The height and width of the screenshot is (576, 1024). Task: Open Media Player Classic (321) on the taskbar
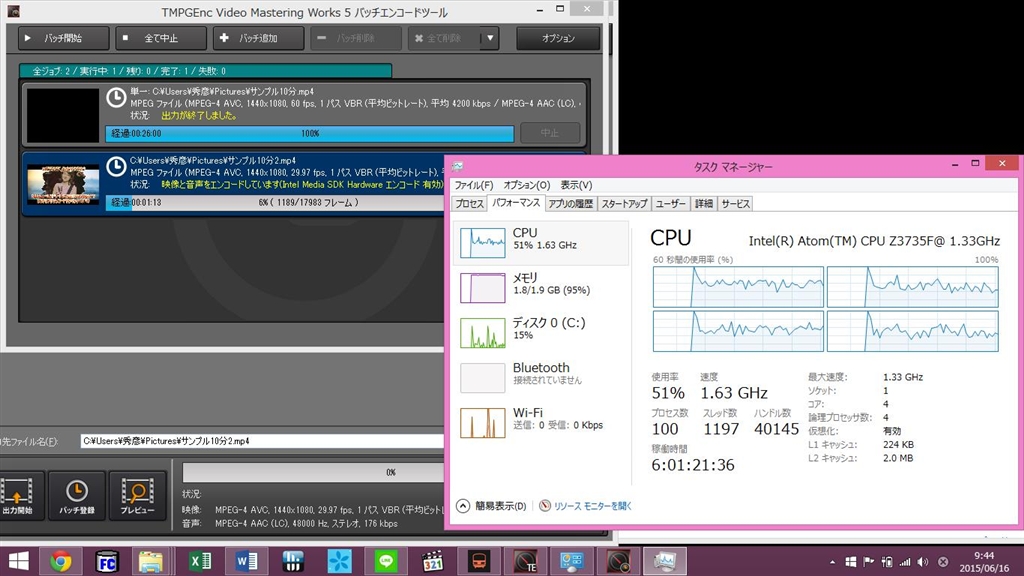(432, 562)
